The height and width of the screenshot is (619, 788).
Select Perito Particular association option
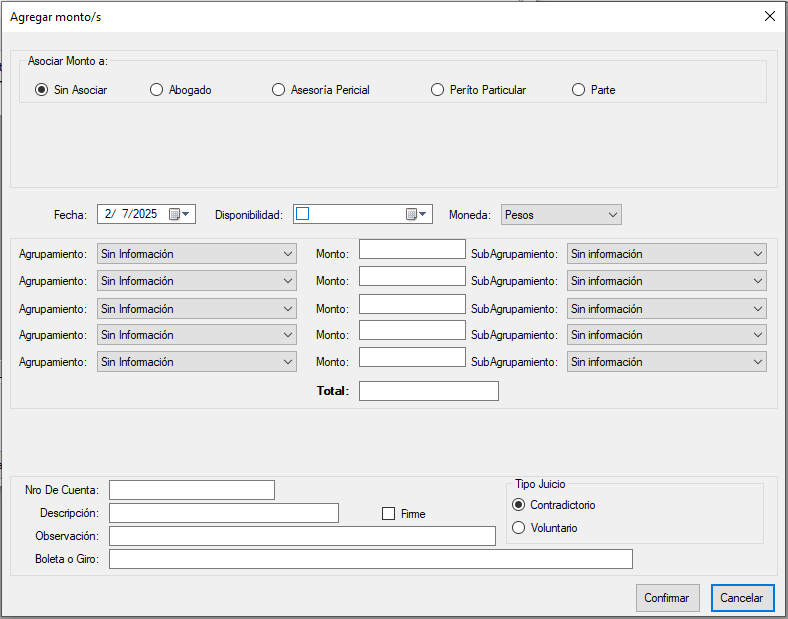[438, 90]
